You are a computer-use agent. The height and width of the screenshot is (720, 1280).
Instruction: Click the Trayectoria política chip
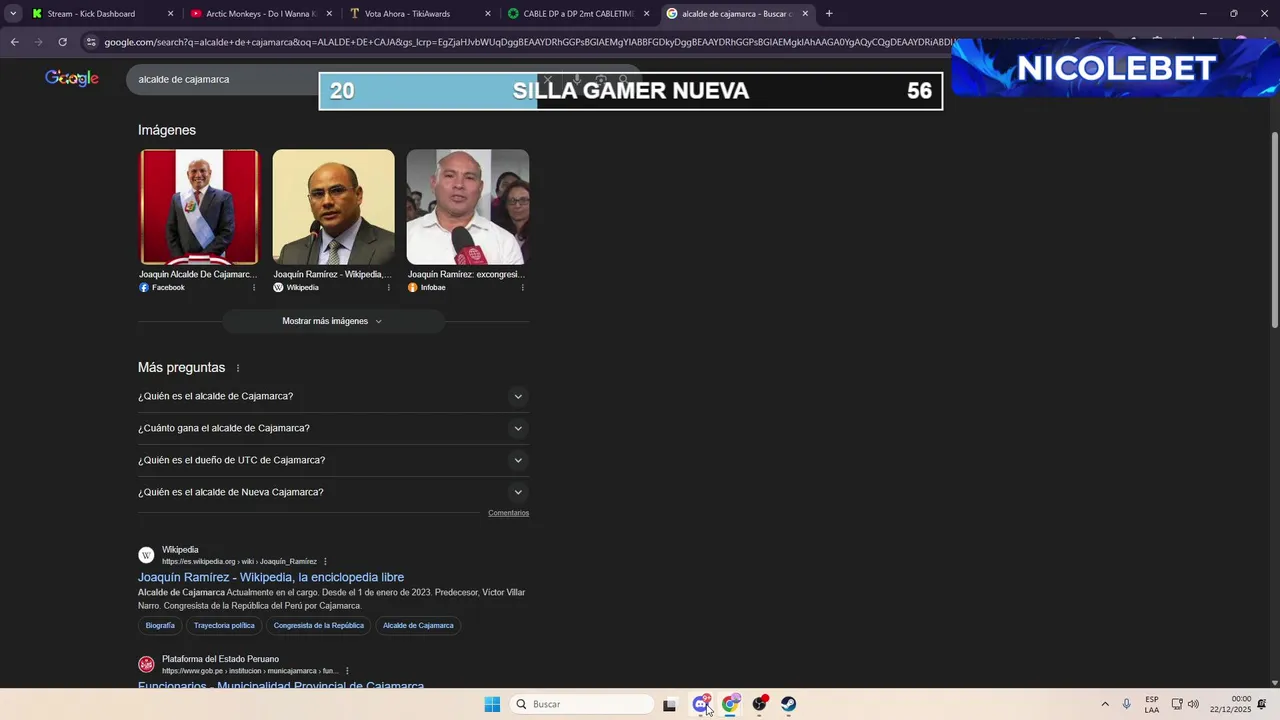coord(224,626)
